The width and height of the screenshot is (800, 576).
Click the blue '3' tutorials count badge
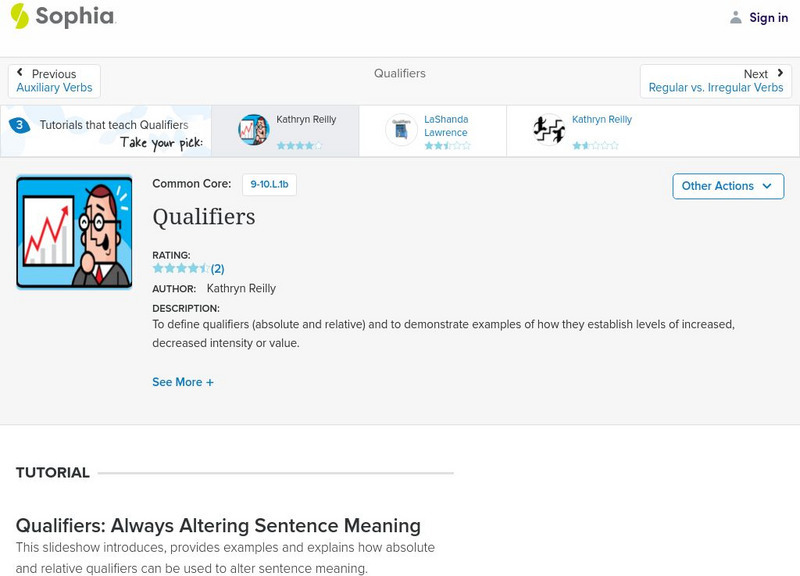point(18,124)
